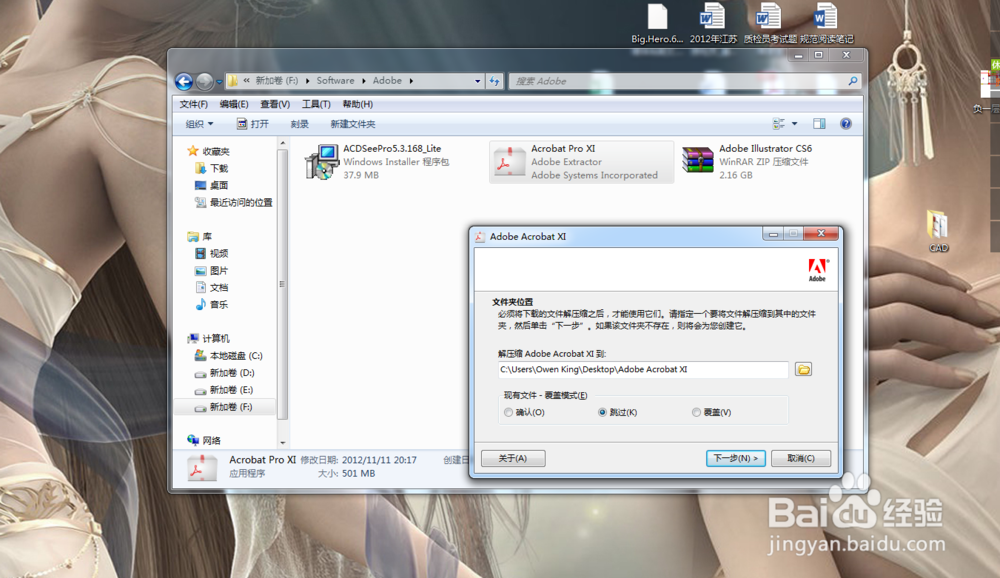Open the 组织 dropdown in the toolbar
1000x578 pixels.
pos(199,124)
